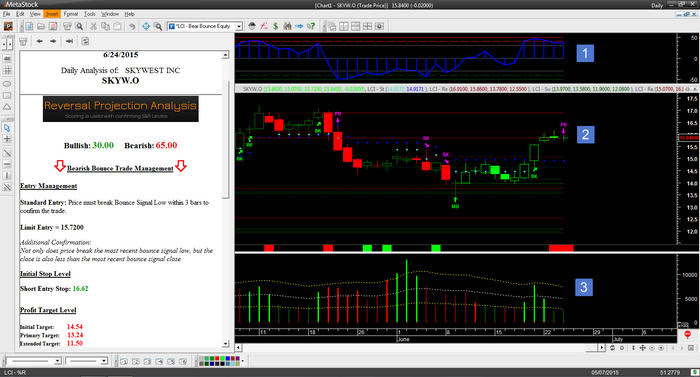Click the green dollar sign toolbar icon
The width and height of the screenshot is (700, 377).
(275, 26)
